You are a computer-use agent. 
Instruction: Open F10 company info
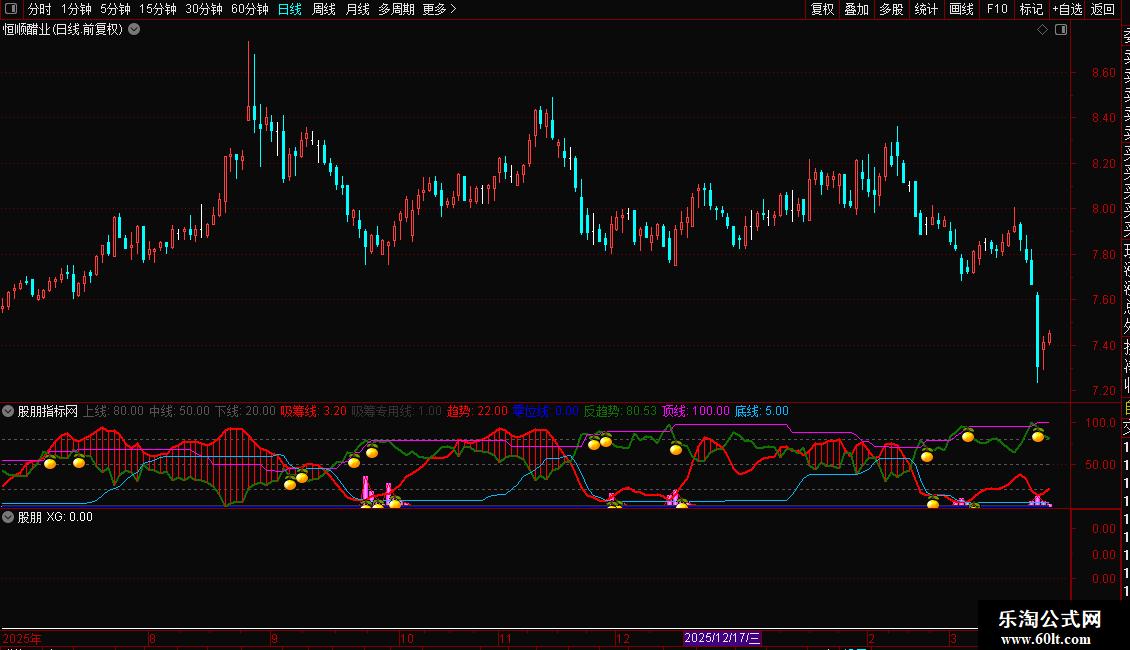(x=997, y=9)
